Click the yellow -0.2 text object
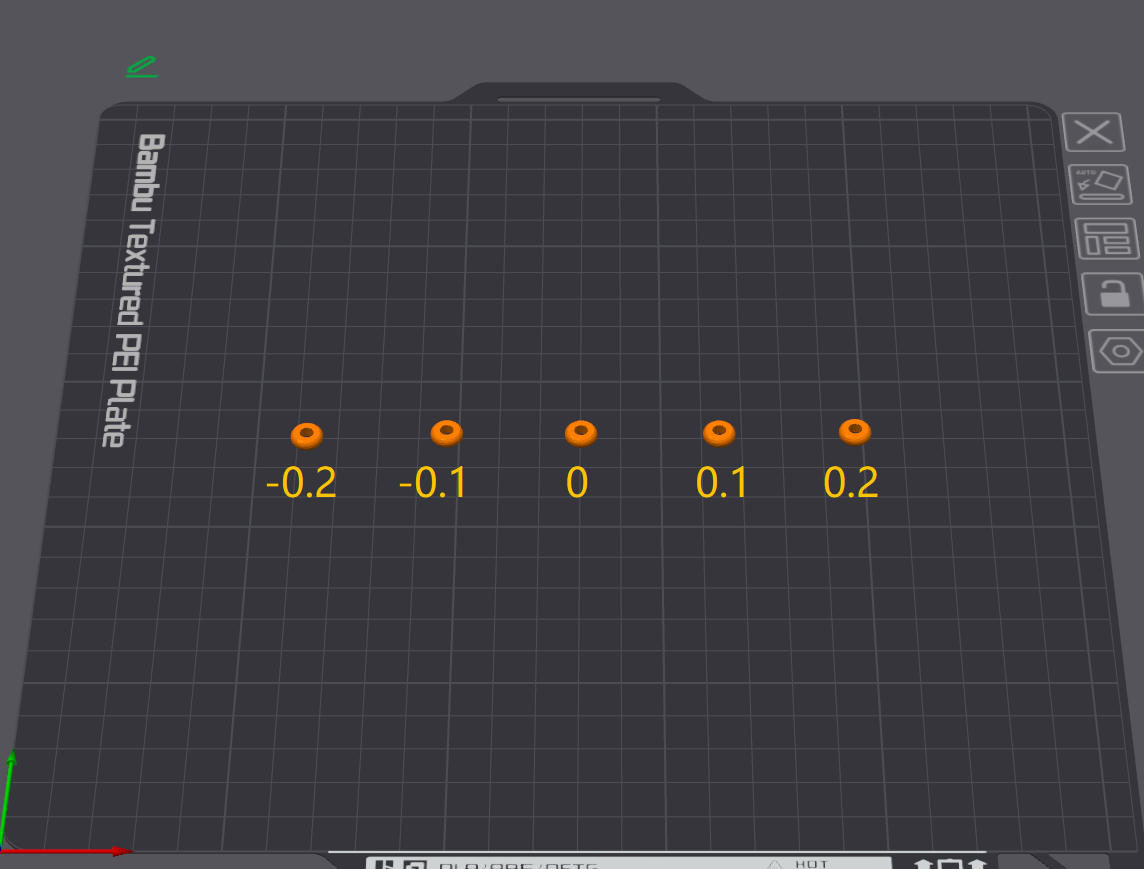Screen dimensions: 1144x869 tap(301, 483)
